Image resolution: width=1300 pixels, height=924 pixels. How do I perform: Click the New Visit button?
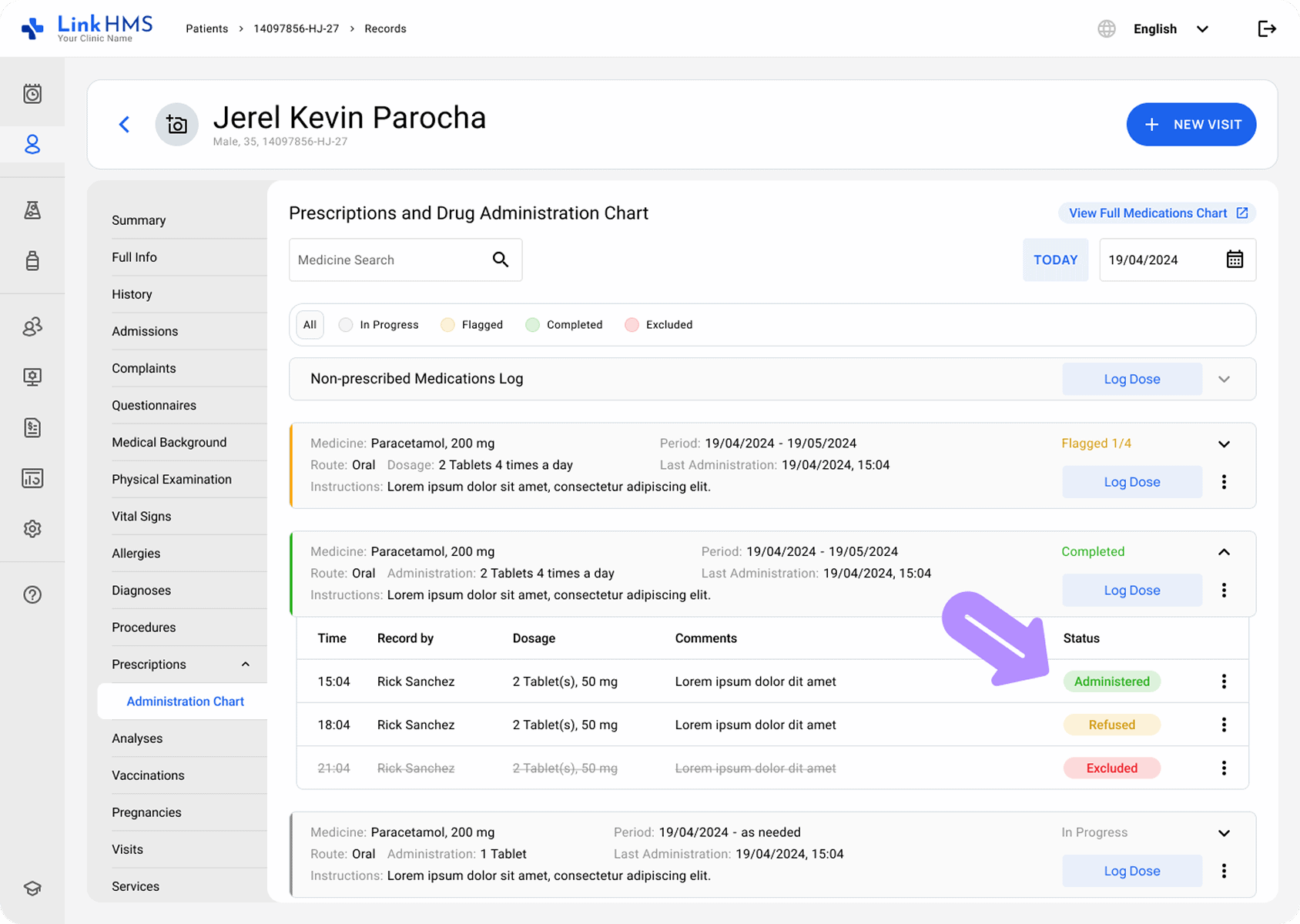pyautogui.click(x=1191, y=125)
